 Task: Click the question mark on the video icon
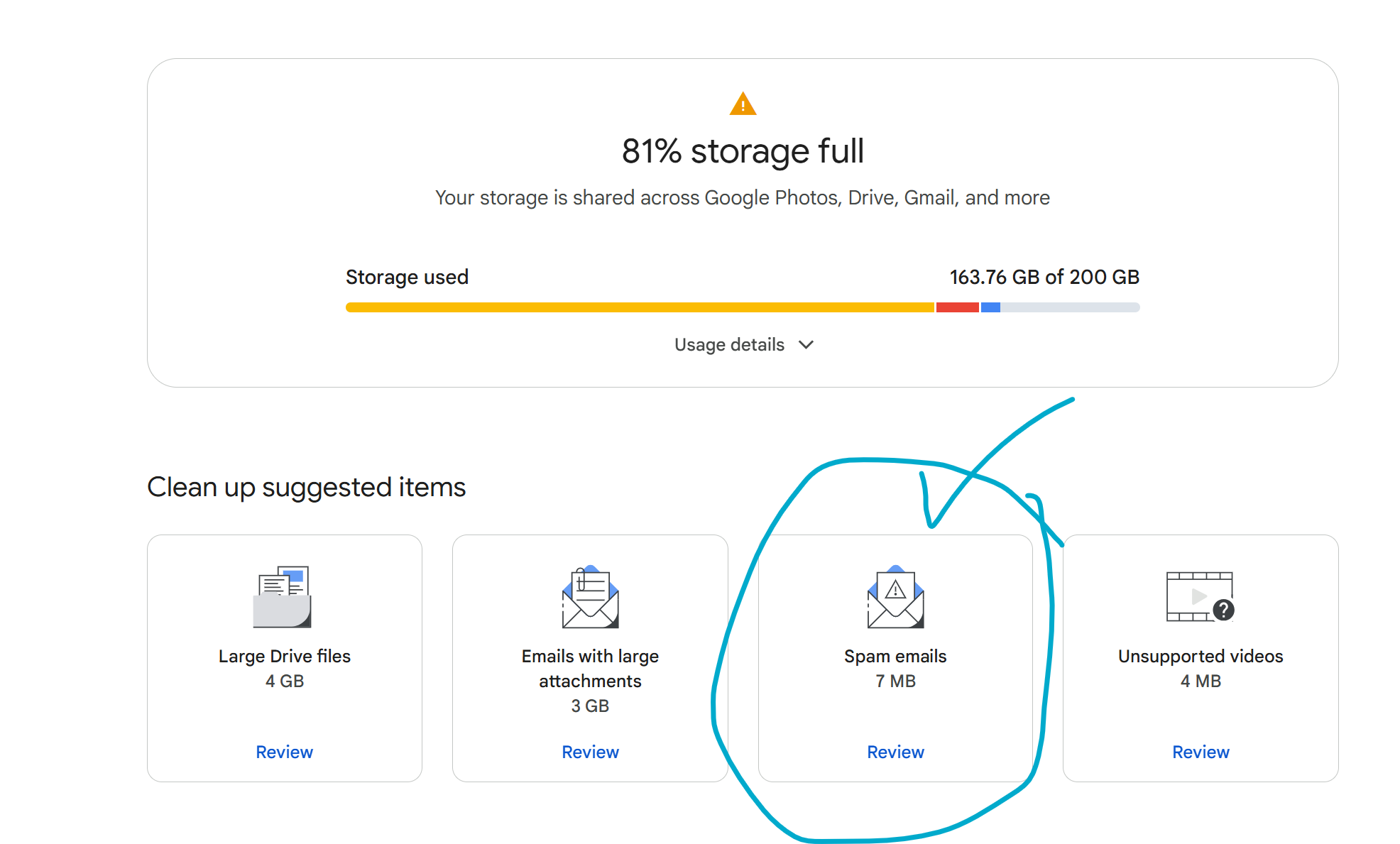[1222, 609]
